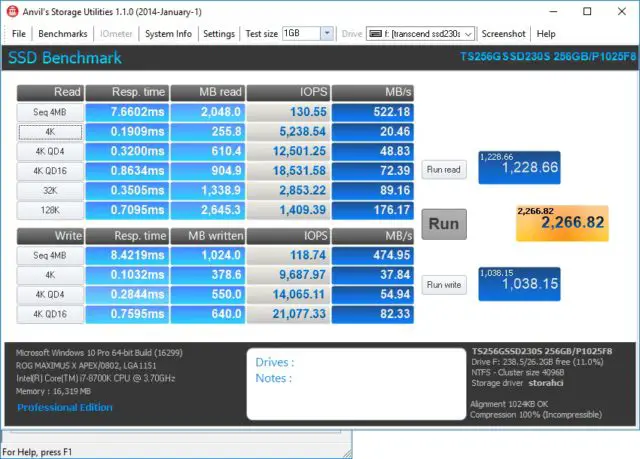This screenshot has height=459, width=640.
Task: Click the 32K read test button
Action: click(50, 191)
